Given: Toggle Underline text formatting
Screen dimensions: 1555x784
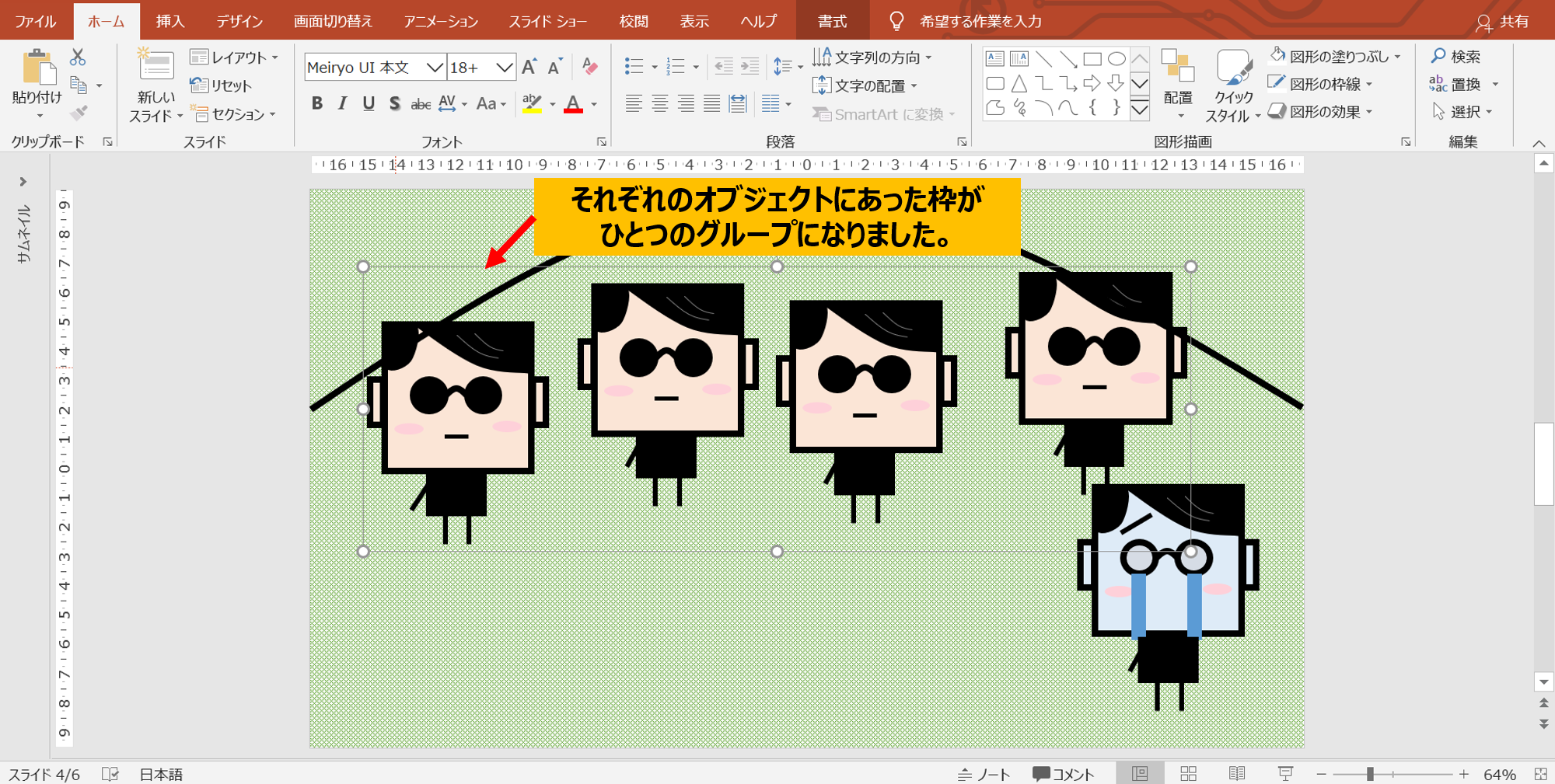Looking at the screenshot, I should click(369, 103).
